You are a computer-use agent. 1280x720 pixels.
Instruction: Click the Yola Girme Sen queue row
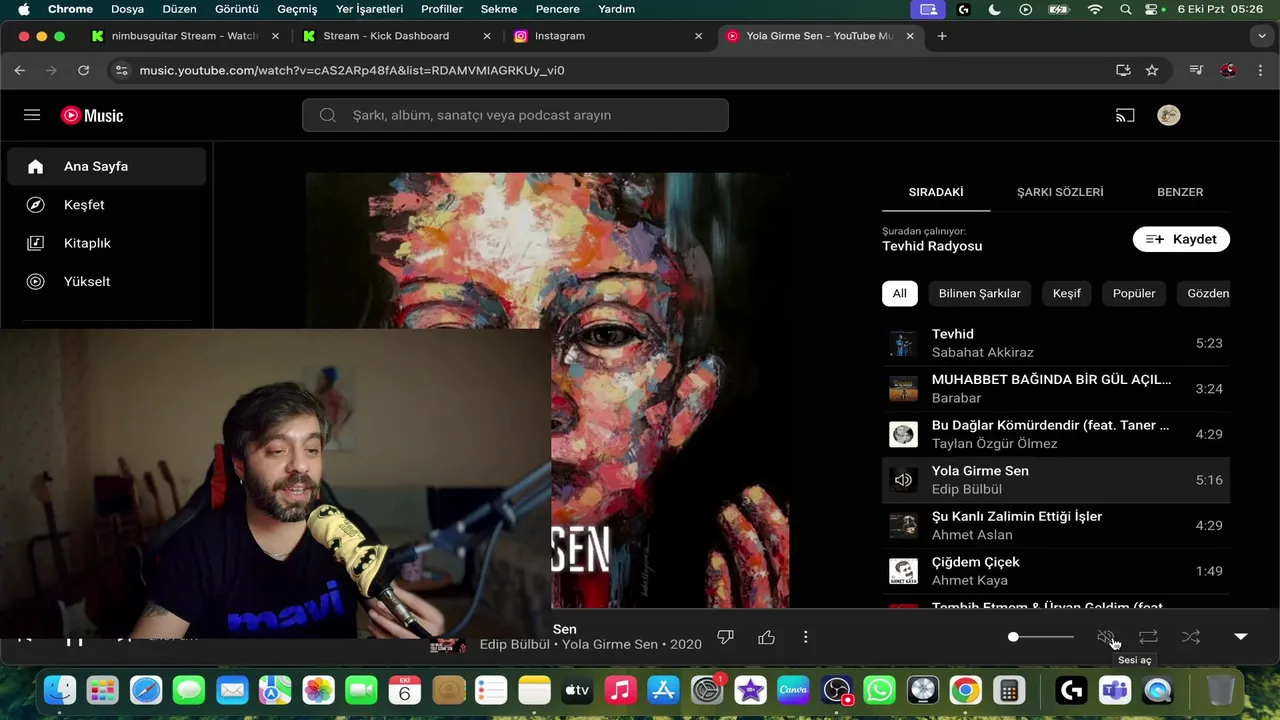[x=1056, y=480]
